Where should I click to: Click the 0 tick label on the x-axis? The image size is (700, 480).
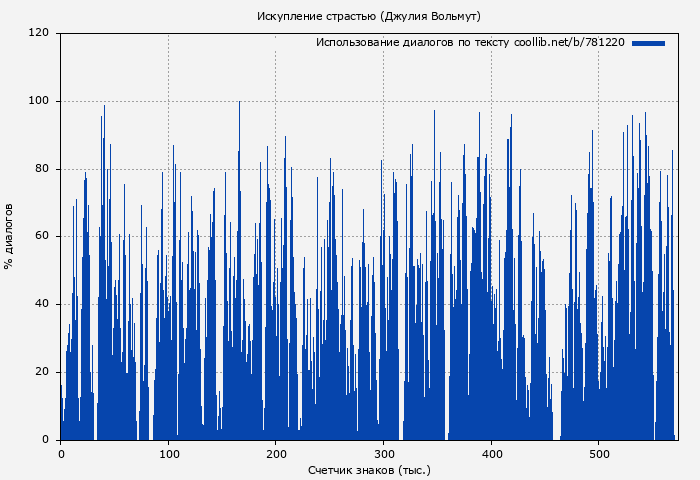tap(61, 454)
